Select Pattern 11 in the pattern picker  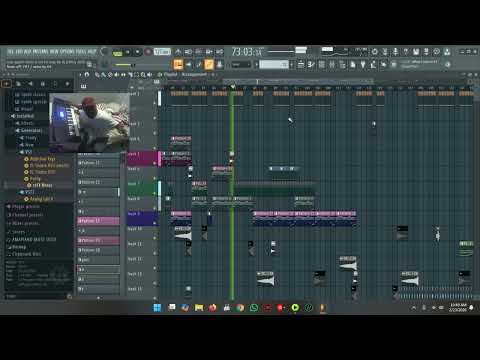(98, 163)
